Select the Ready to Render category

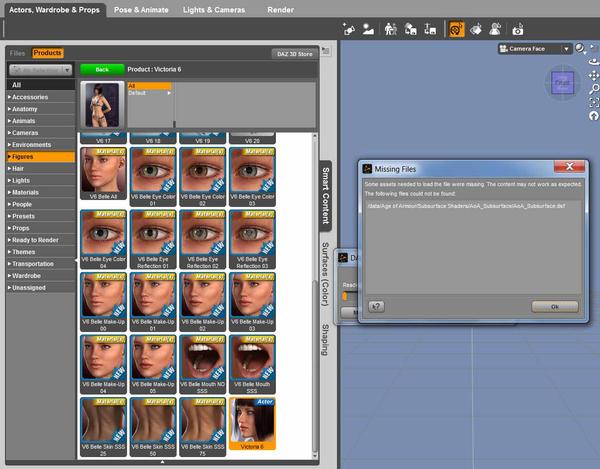[x=41, y=240]
